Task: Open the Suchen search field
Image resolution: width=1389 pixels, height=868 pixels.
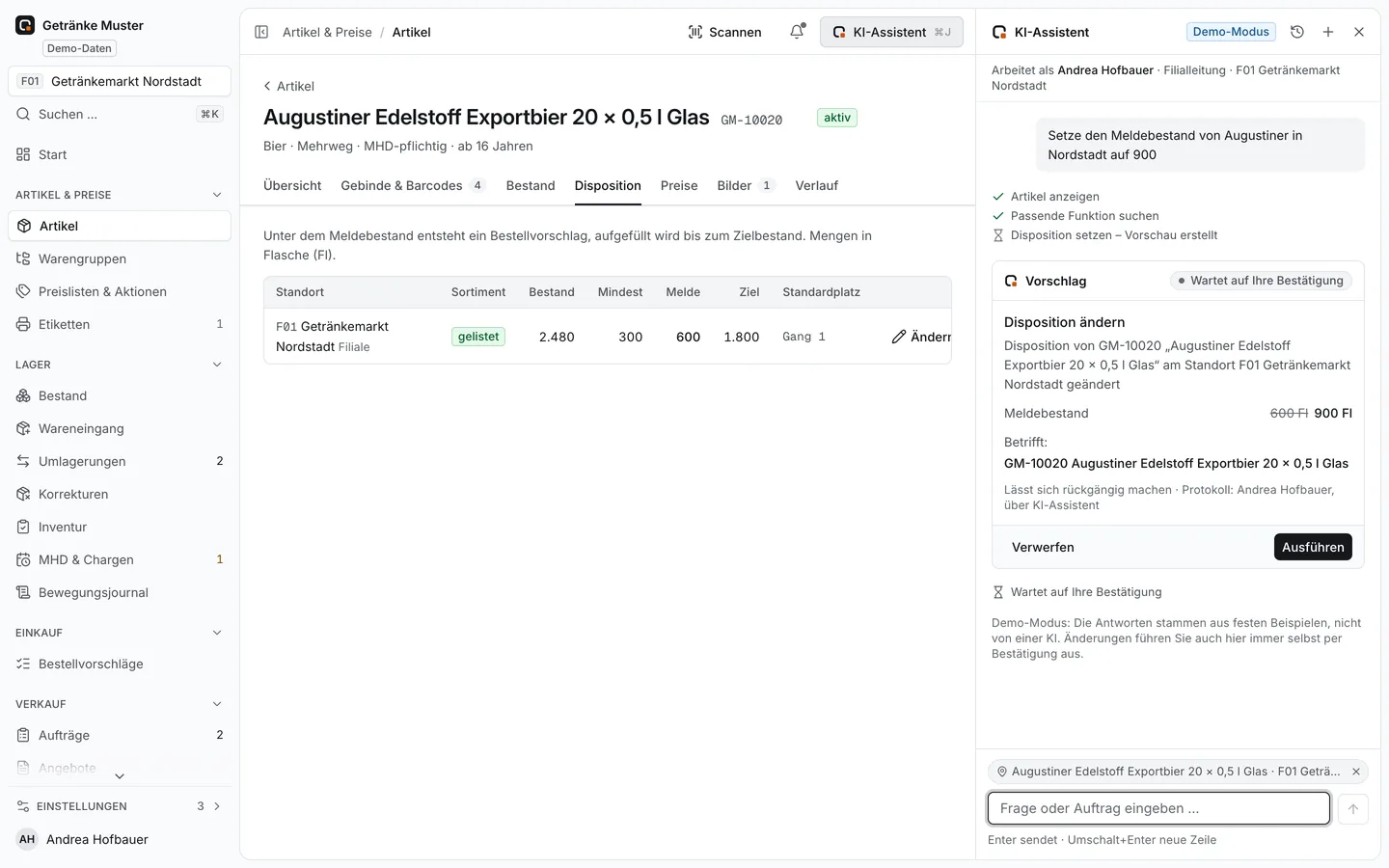Action: (120, 114)
